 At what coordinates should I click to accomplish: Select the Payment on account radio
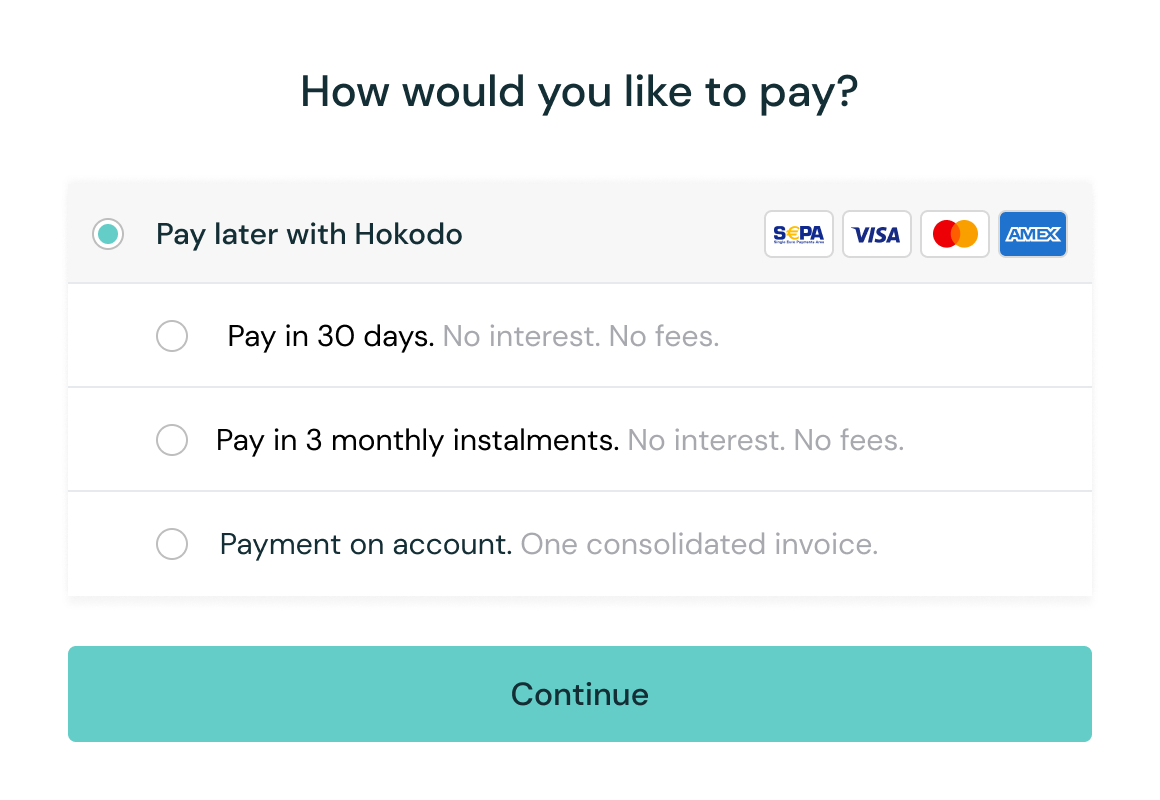[172, 544]
